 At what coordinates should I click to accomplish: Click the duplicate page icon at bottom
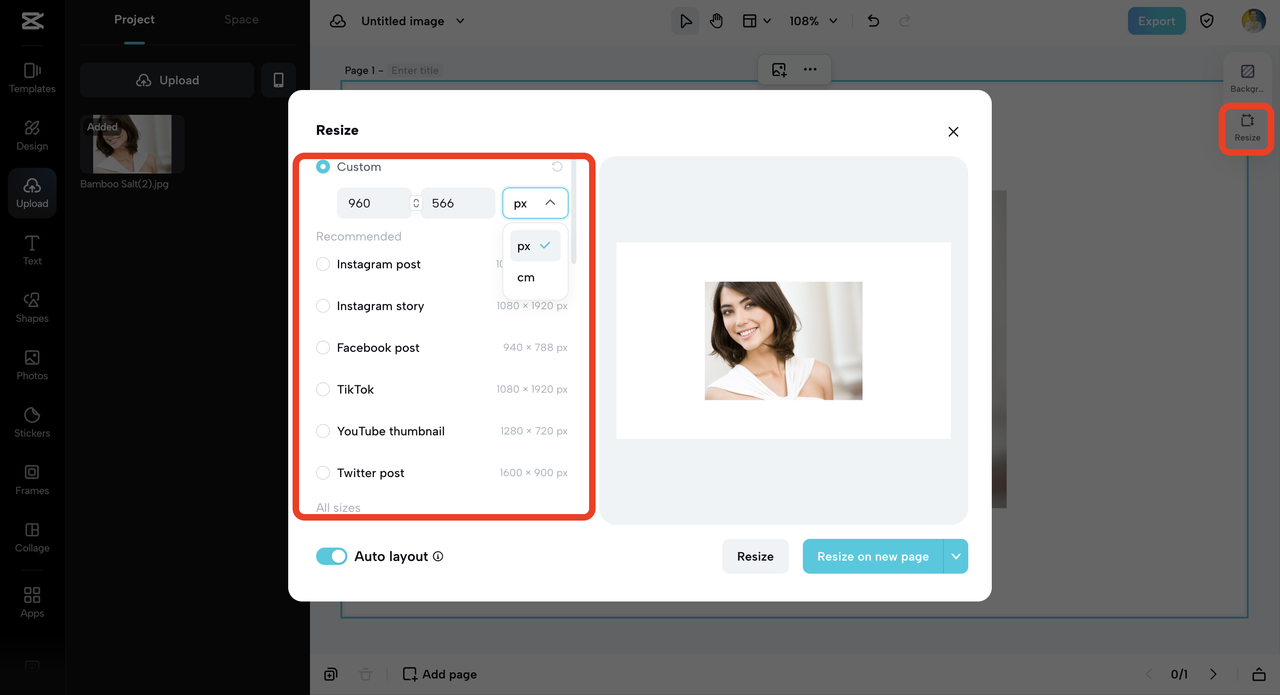[331, 674]
